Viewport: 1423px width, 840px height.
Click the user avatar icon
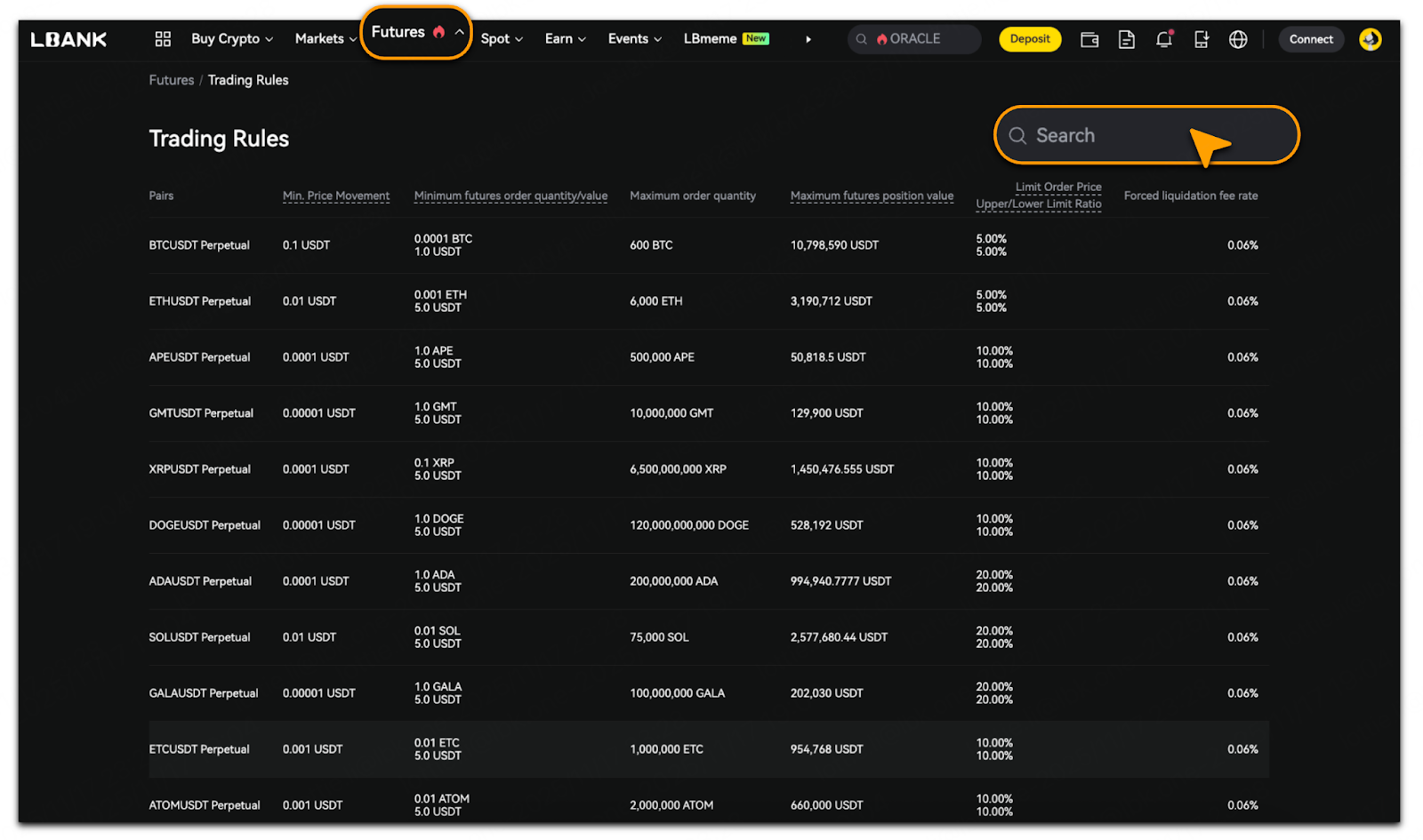(x=1370, y=39)
